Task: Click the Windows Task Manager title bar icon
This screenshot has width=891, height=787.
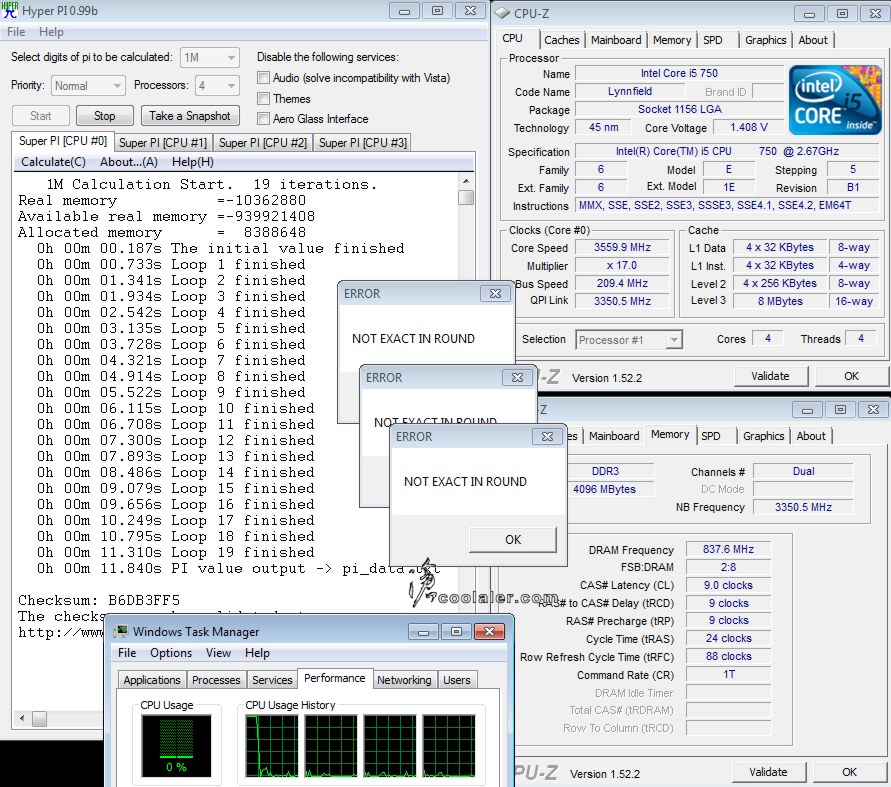Action: (121, 631)
